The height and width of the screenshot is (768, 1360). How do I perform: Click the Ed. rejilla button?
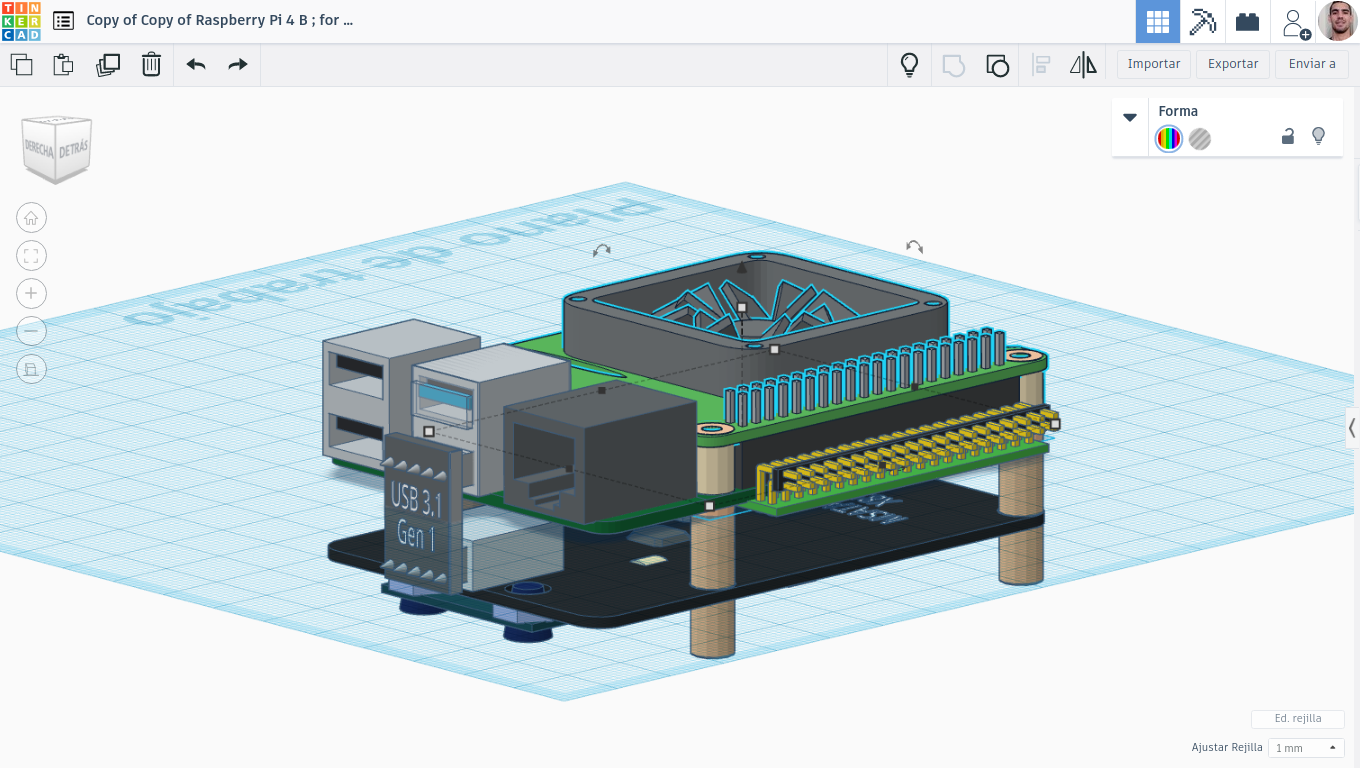pos(1298,719)
